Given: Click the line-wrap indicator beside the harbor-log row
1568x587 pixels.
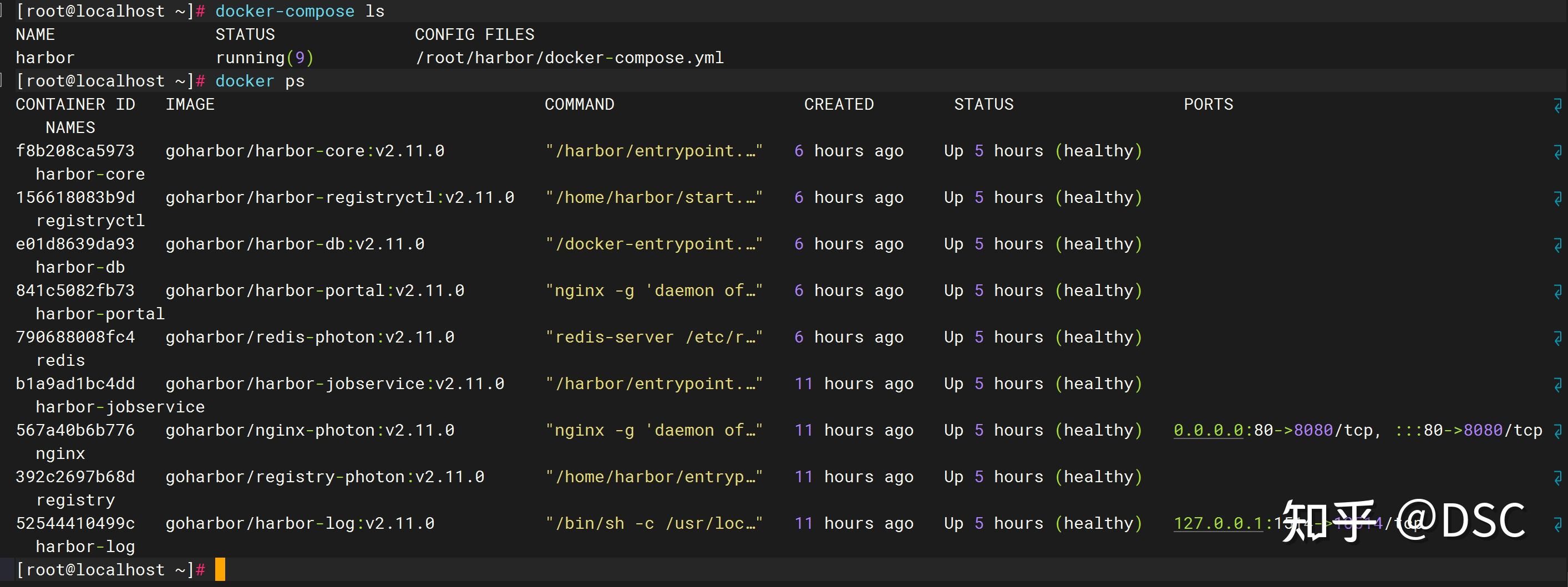Looking at the screenshot, I should [1557, 524].
